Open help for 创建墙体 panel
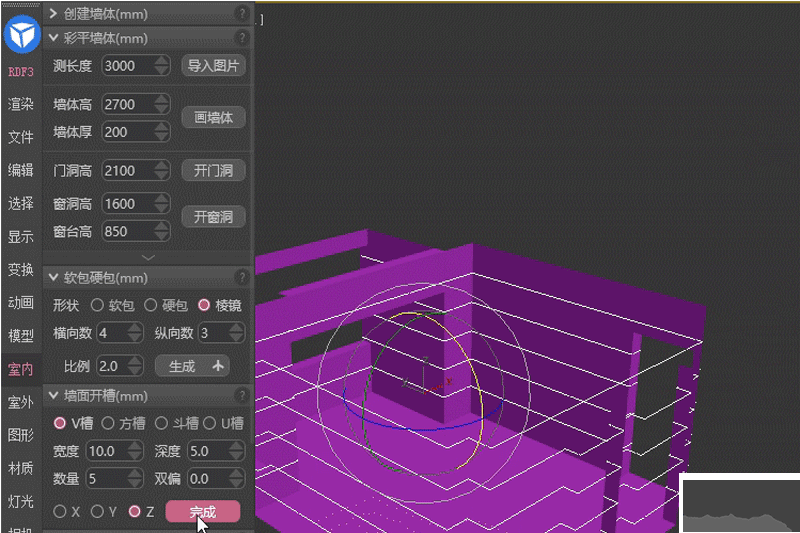The height and width of the screenshot is (533, 800). (241, 14)
